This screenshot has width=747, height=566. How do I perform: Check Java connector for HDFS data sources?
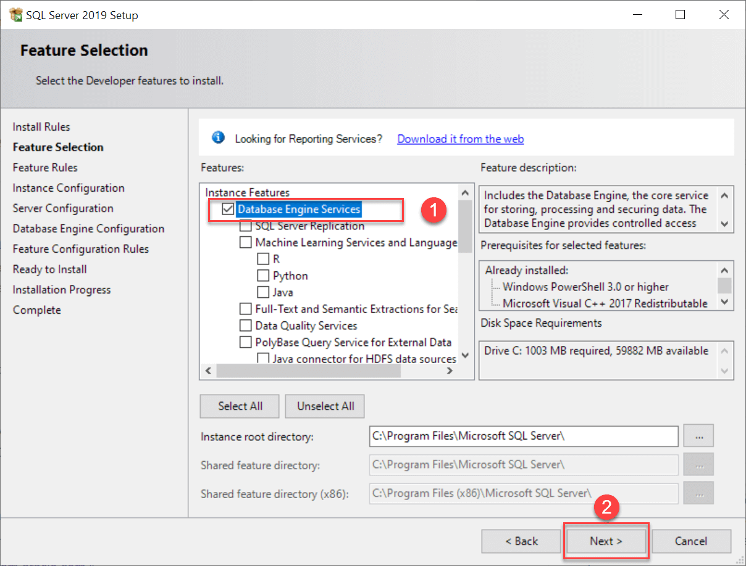click(263, 358)
